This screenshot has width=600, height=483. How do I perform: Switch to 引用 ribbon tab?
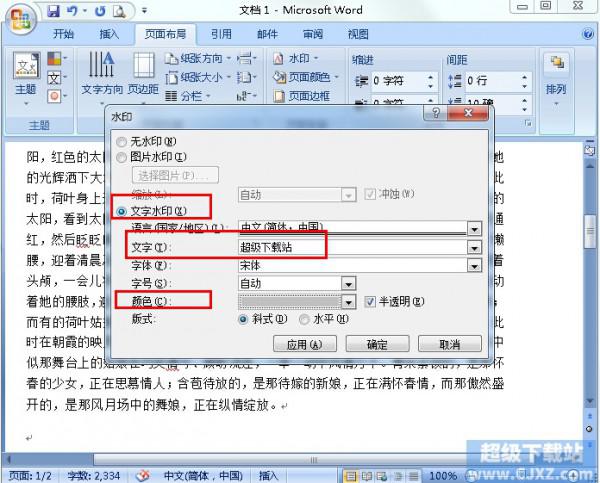(221, 34)
